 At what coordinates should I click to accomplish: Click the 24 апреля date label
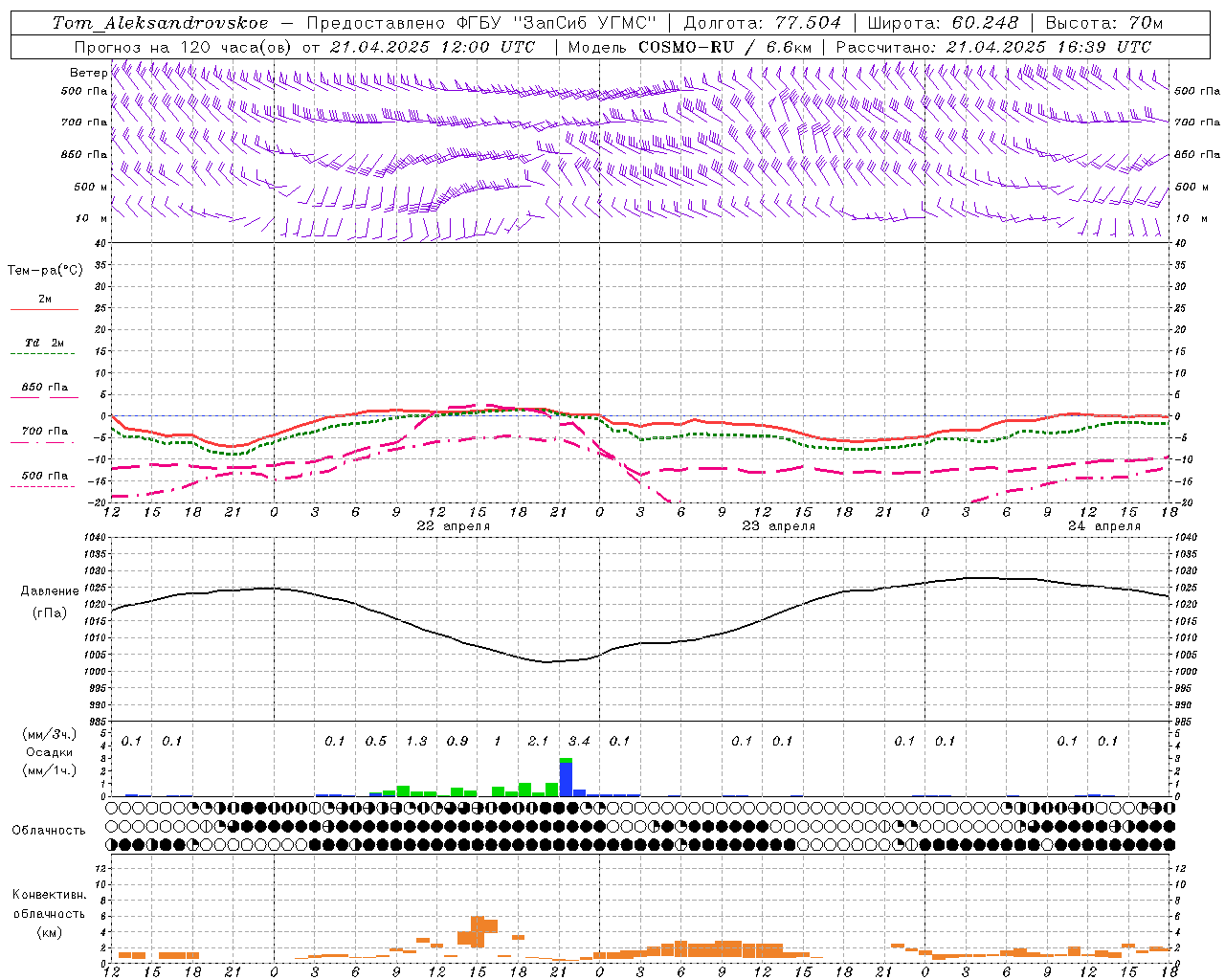tap(1104, 526)
